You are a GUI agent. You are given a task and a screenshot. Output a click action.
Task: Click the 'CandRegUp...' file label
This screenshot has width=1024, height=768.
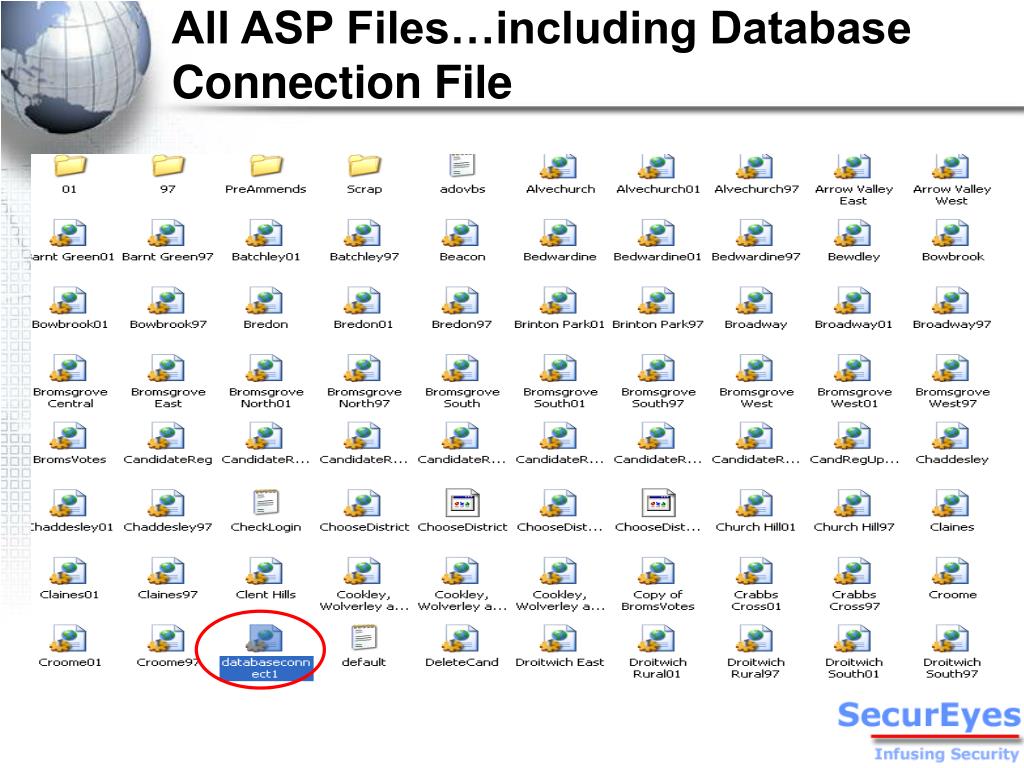click(854, 459)
